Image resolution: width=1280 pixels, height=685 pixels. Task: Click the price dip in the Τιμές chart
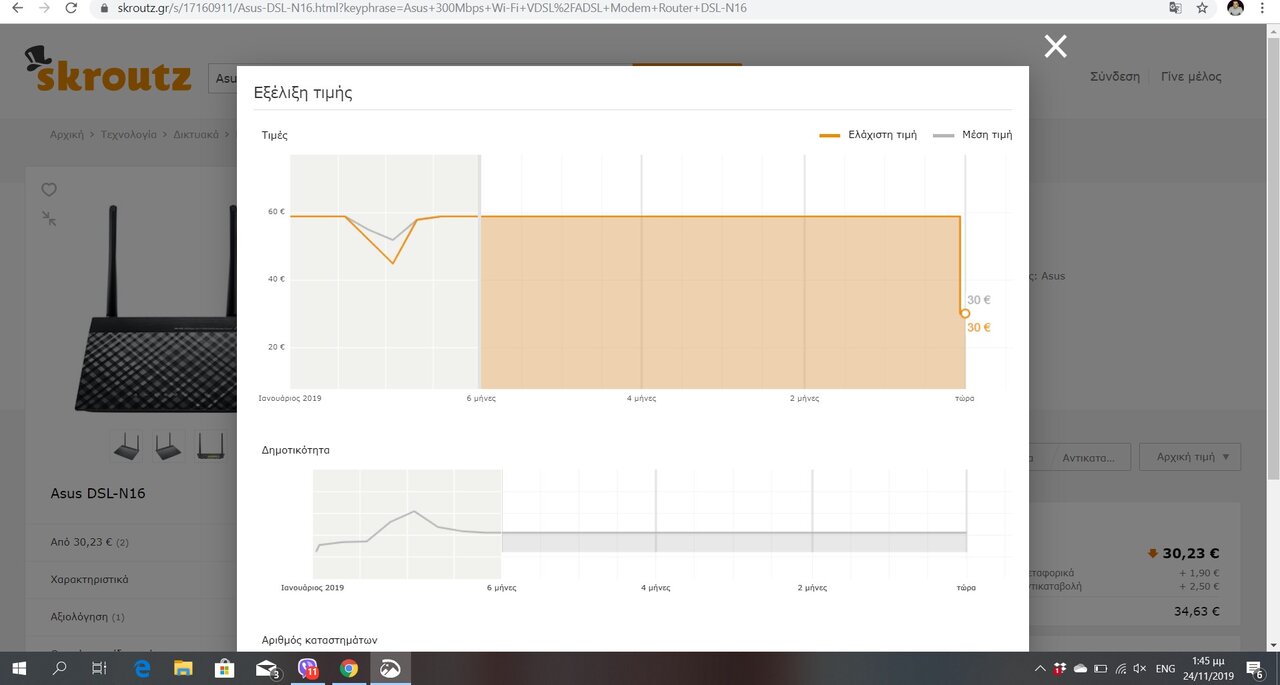coord(393,262)
